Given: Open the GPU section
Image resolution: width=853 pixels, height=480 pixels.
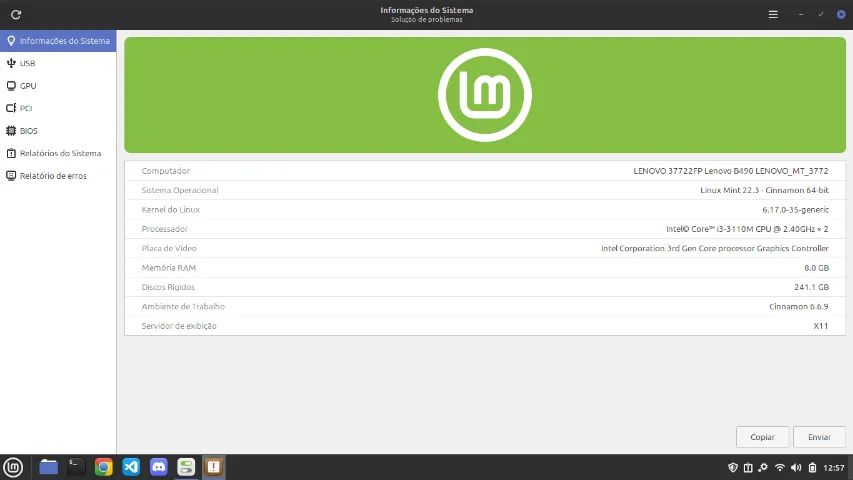Looking at the screenshot, I should click(58, 86).
